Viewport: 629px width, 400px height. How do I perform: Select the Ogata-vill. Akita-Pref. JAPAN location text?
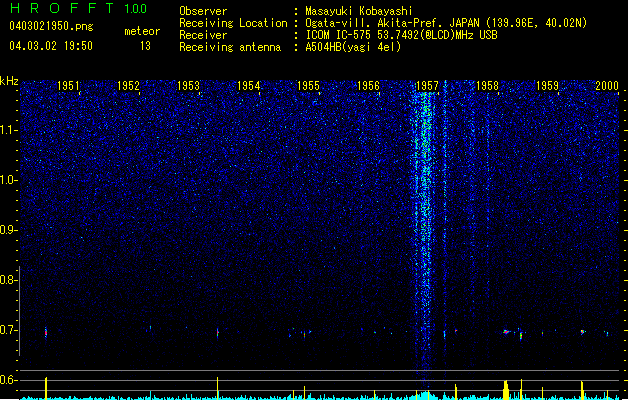(x=446, y=23)
